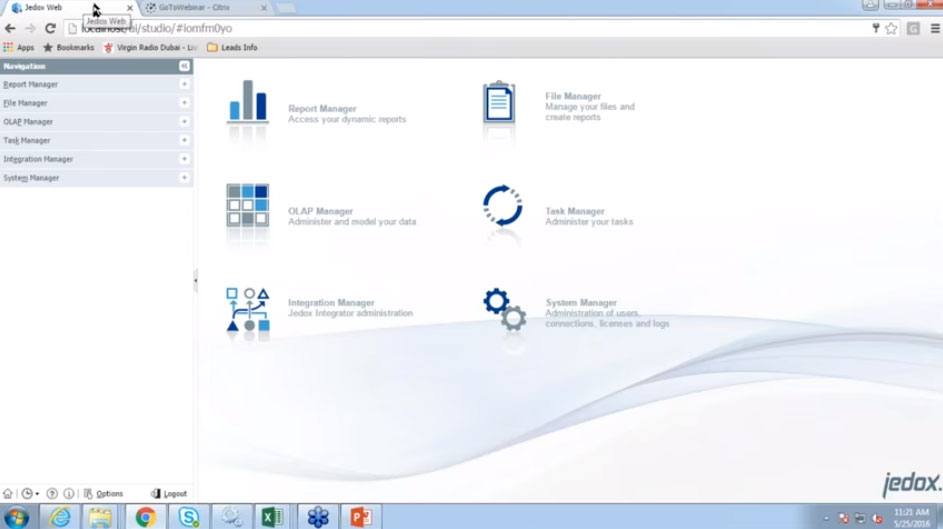Select Task Manager in navigation list
The image size is (943, 529).
(27, 141)
